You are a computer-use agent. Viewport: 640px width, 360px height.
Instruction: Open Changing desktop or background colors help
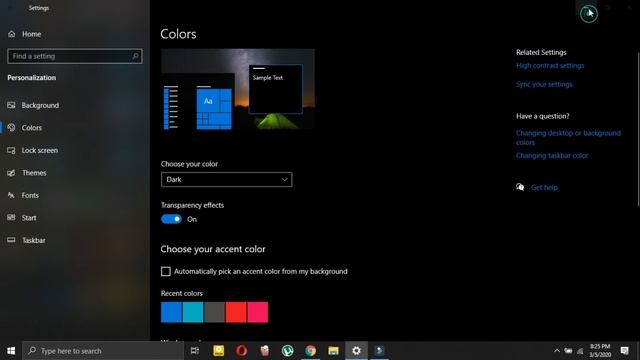568,138
